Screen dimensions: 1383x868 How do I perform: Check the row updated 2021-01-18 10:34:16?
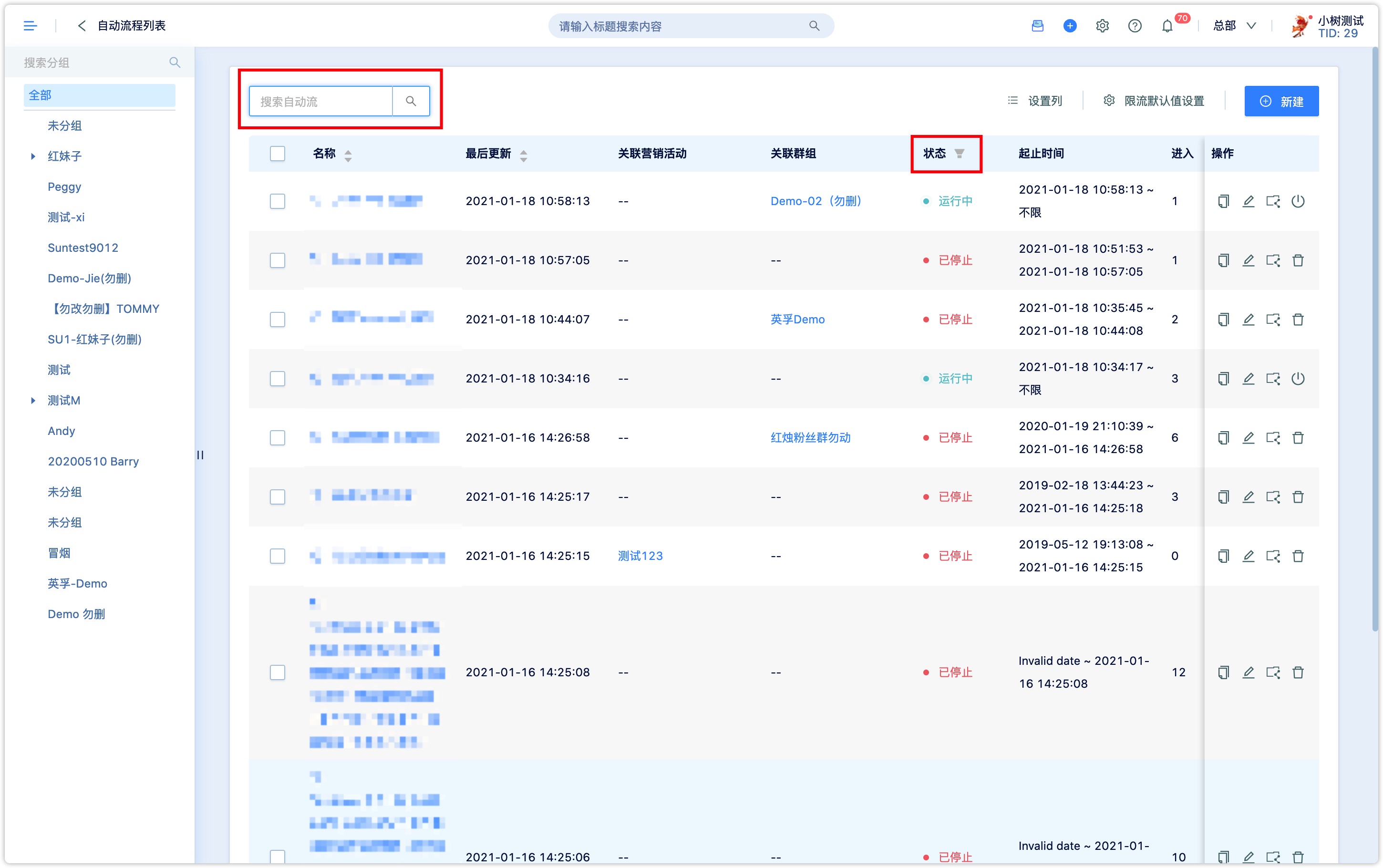pos(277,378)
